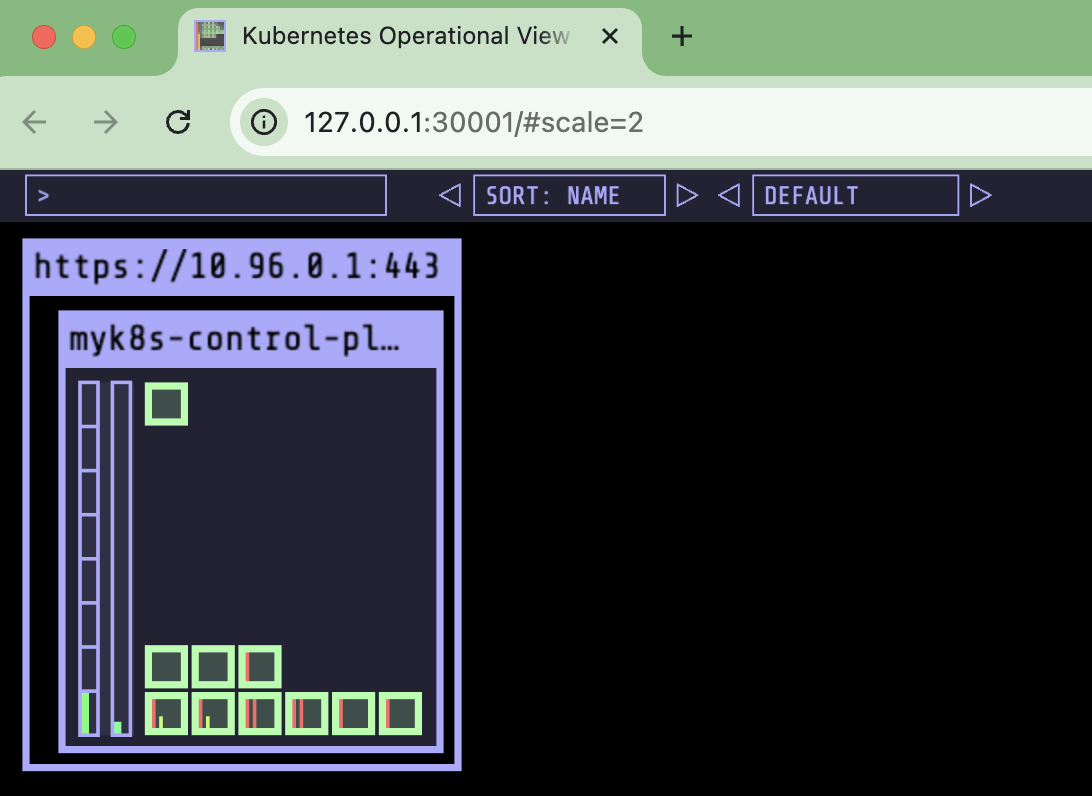Viewport: 1092px width, 796px height.
Task: Click the yellow macOS minimize window button
Action: 84,37
